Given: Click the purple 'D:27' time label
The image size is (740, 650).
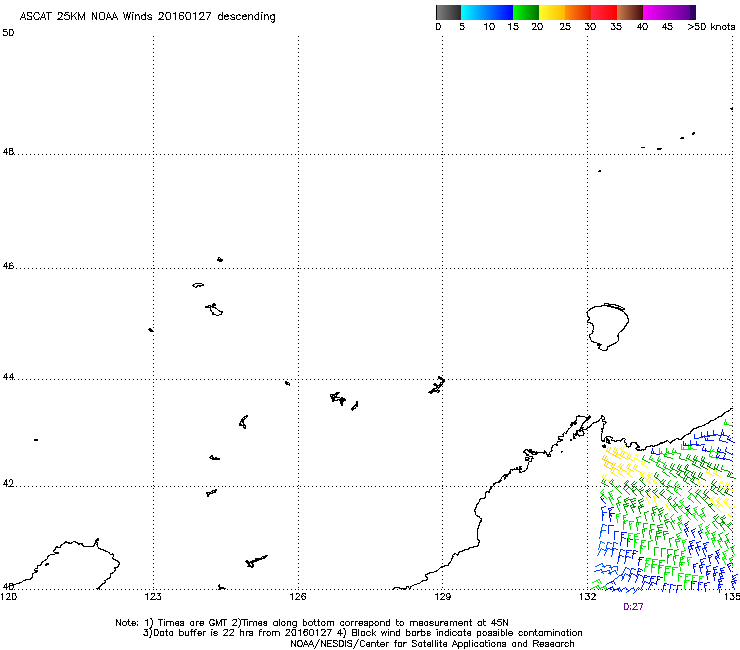Looking at the screenshot, I should (633, 607).
